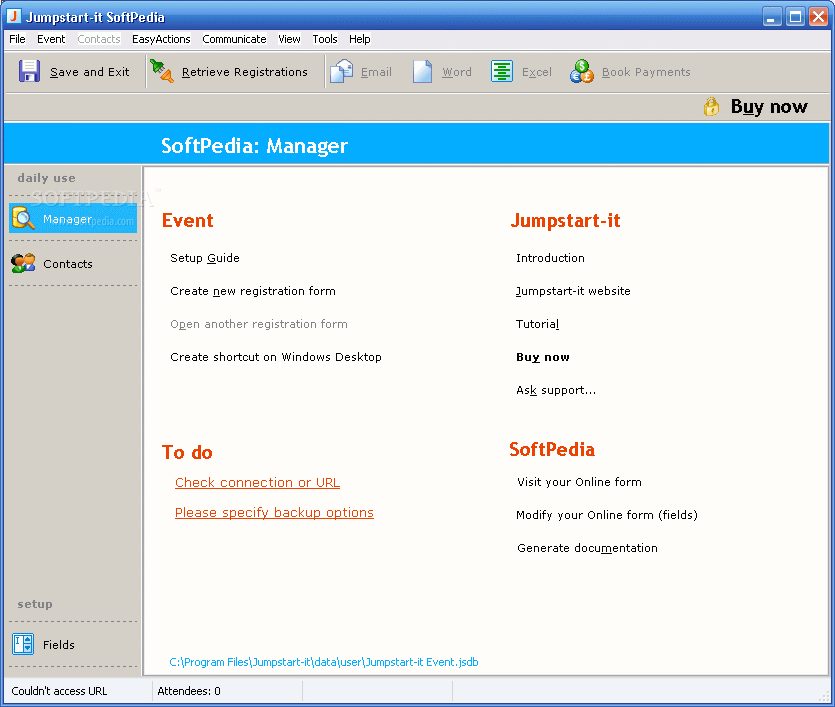Click Couldn't access URL status text
The image size is (835, 707).
pyautogui.click(x=59, y=690)
